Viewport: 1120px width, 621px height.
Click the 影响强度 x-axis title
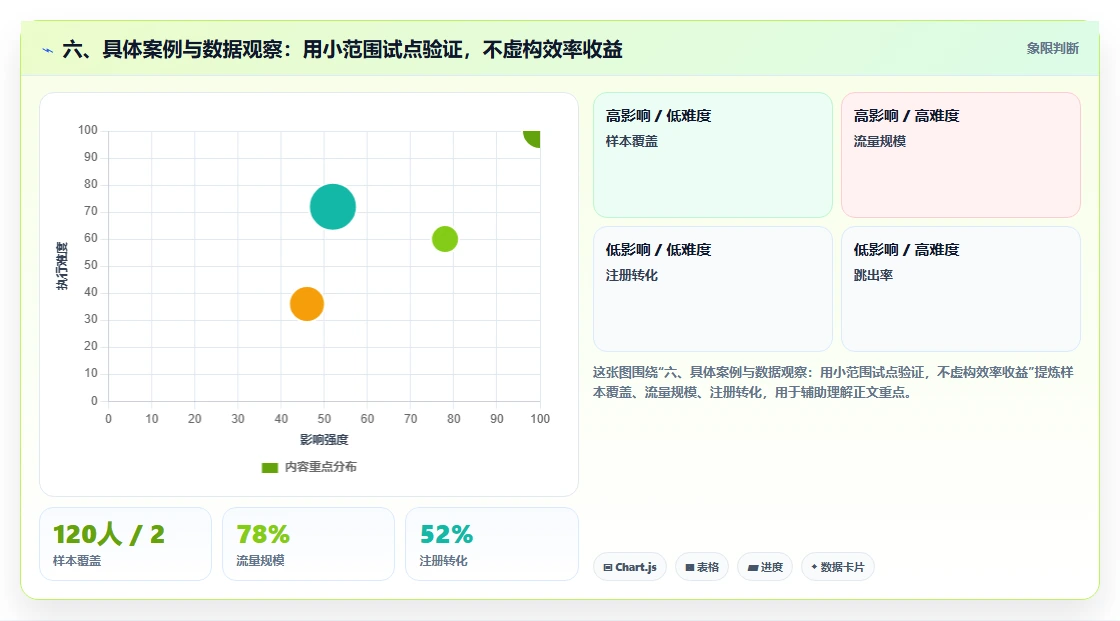pos(324,439)
